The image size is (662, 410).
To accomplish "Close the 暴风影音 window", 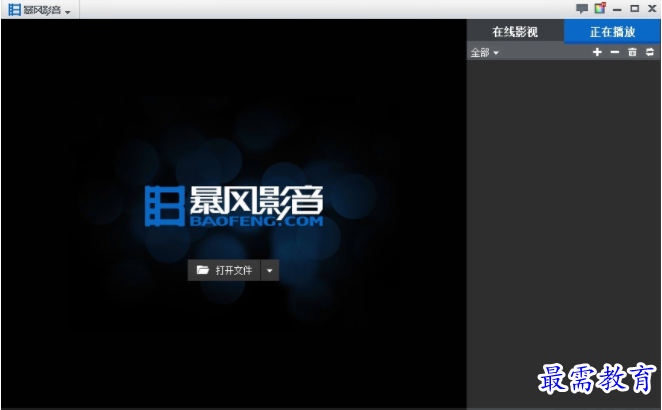I will (x=652, y=8).
